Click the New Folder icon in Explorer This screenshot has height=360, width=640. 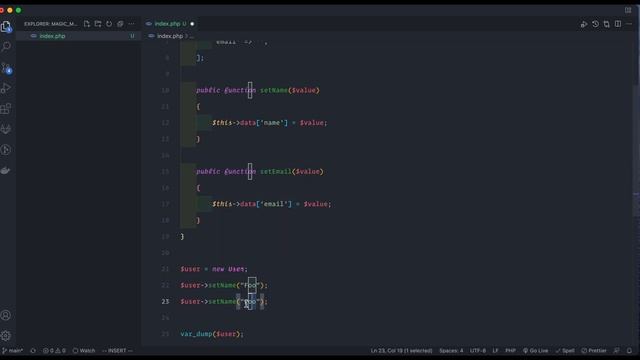[x=98, y=24]
